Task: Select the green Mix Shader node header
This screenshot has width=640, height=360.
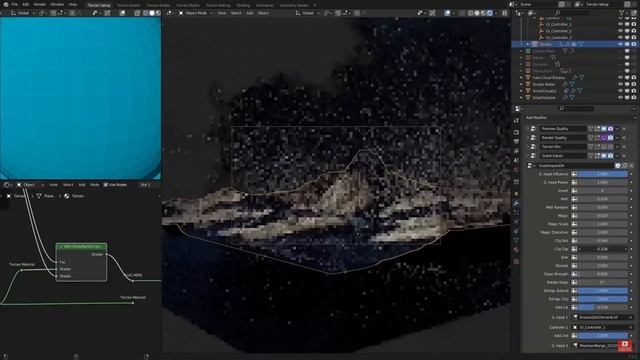Action: coord(81,247)
